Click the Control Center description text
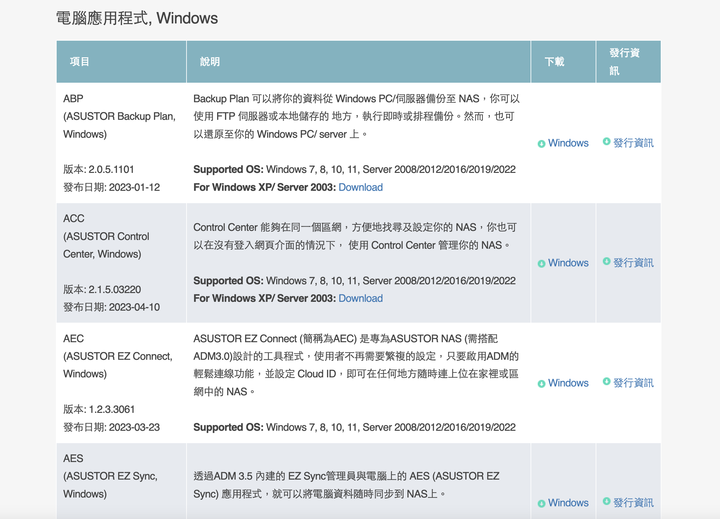720x519 pixels. pyautogui.click(x=355, y=236)
